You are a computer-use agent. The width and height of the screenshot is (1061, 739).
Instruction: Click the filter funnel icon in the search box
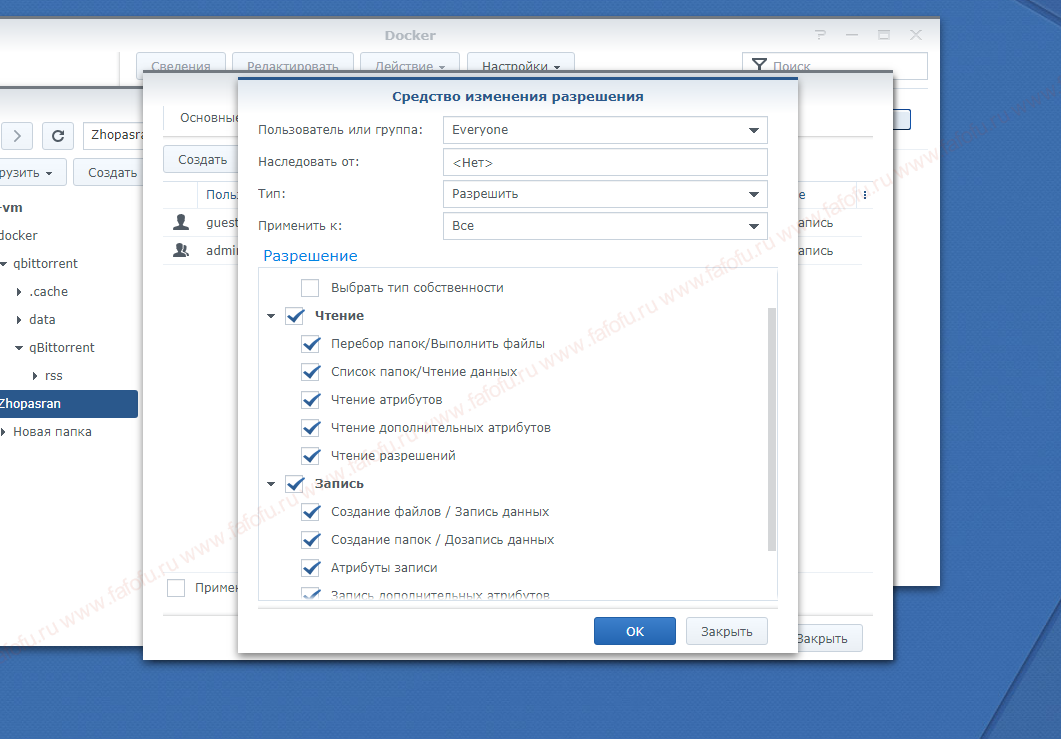(759, 65)
